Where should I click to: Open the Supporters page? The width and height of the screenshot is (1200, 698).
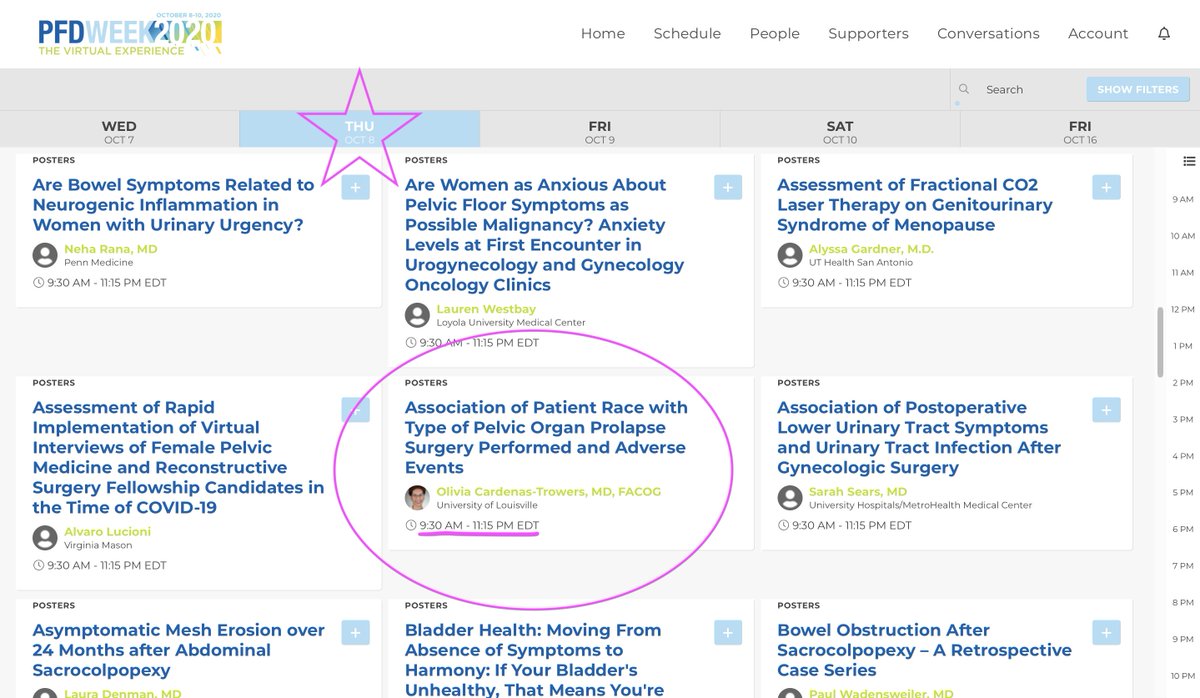(868, 33)
